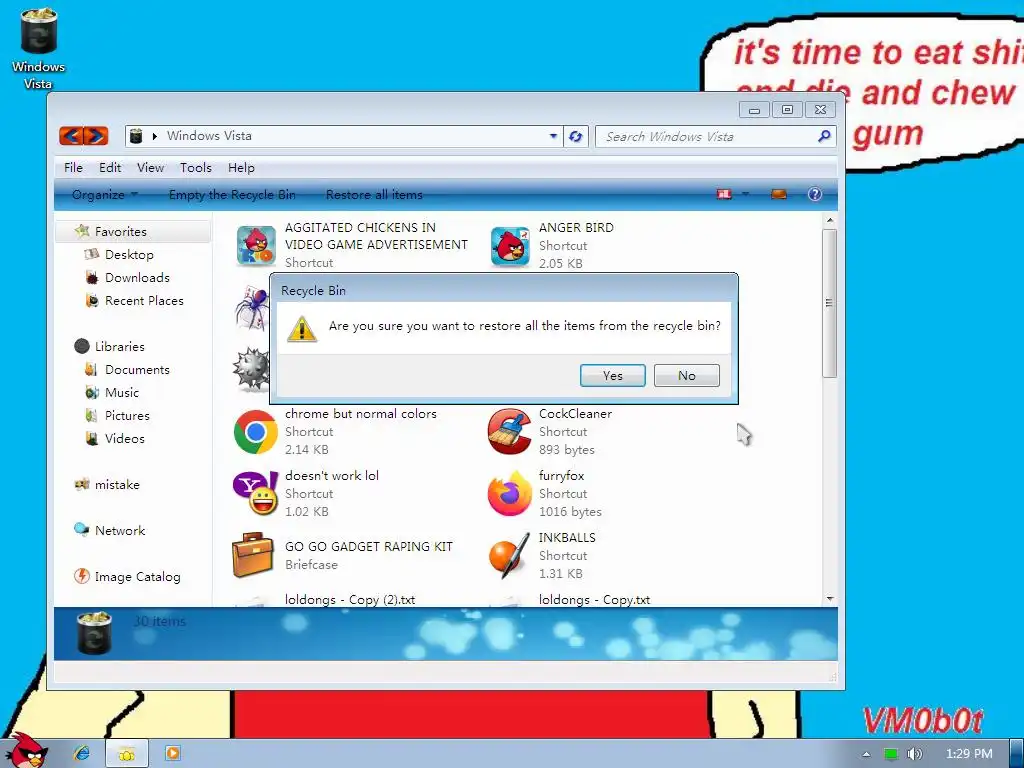Open the Windows Vista recycle bin desktop icon
Image resolution: width=1024 pixels, height=768 pixels.
point(38,48)
